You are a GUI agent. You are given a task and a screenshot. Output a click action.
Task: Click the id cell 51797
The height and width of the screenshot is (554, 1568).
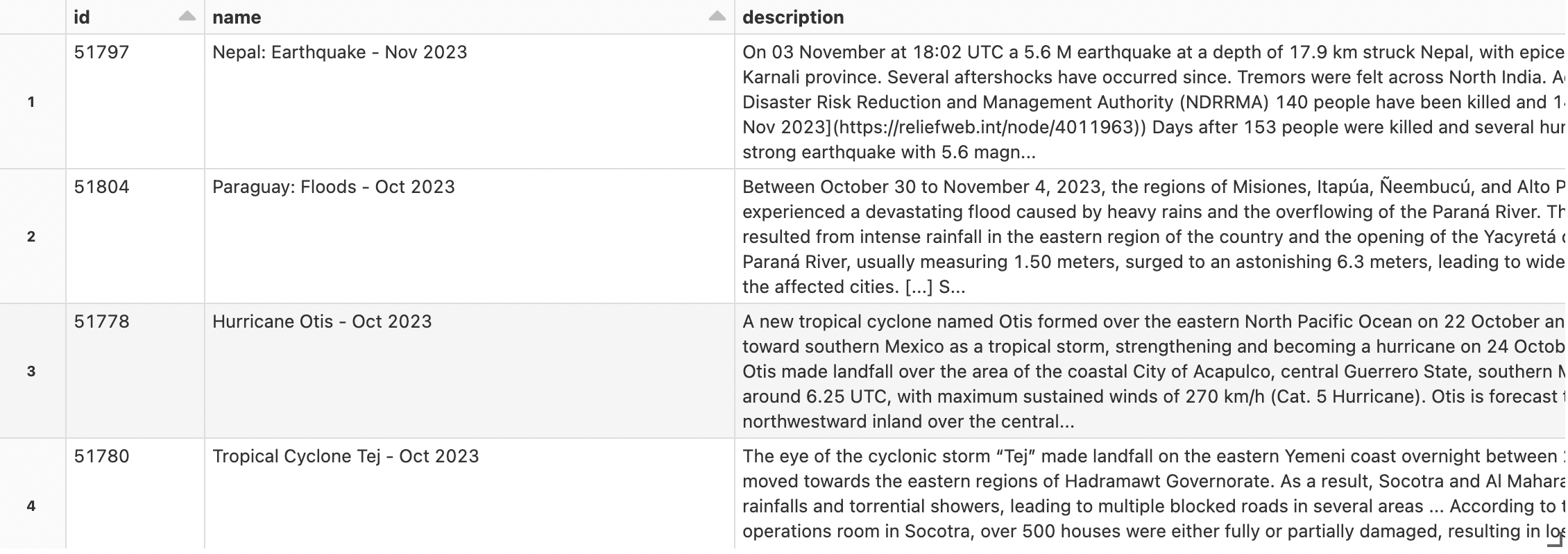point(101,52)
